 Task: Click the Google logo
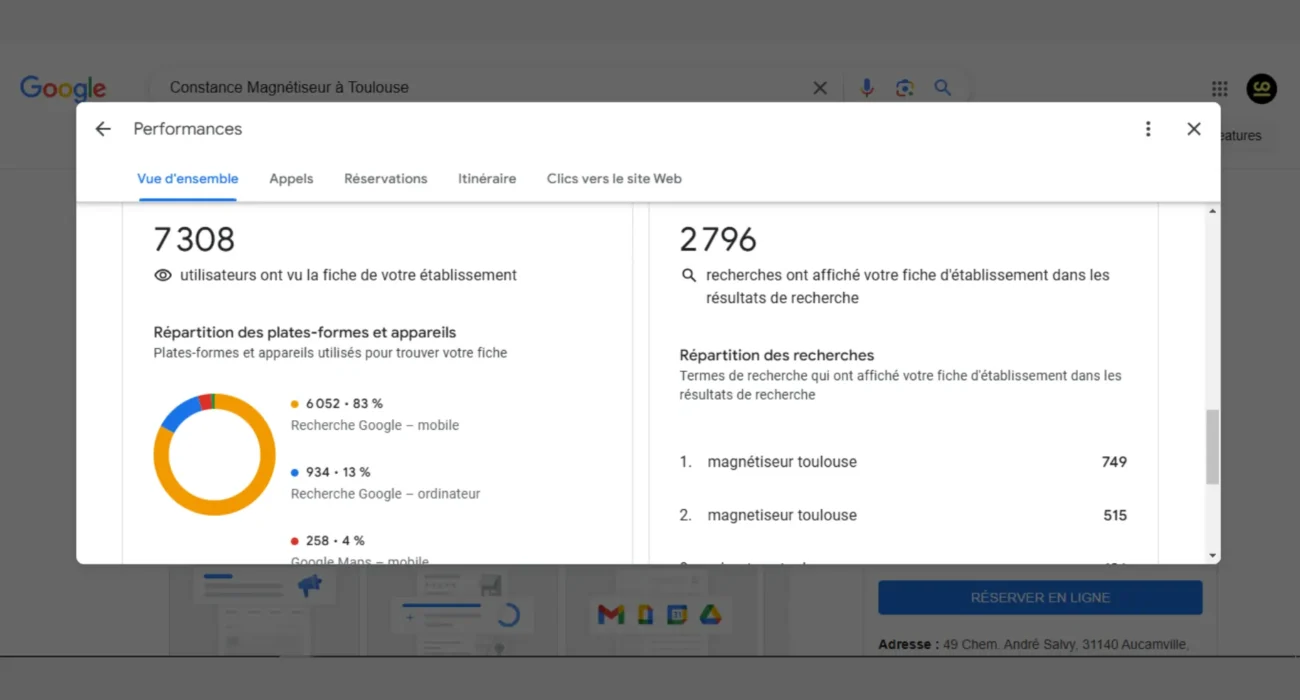(63, 88)
